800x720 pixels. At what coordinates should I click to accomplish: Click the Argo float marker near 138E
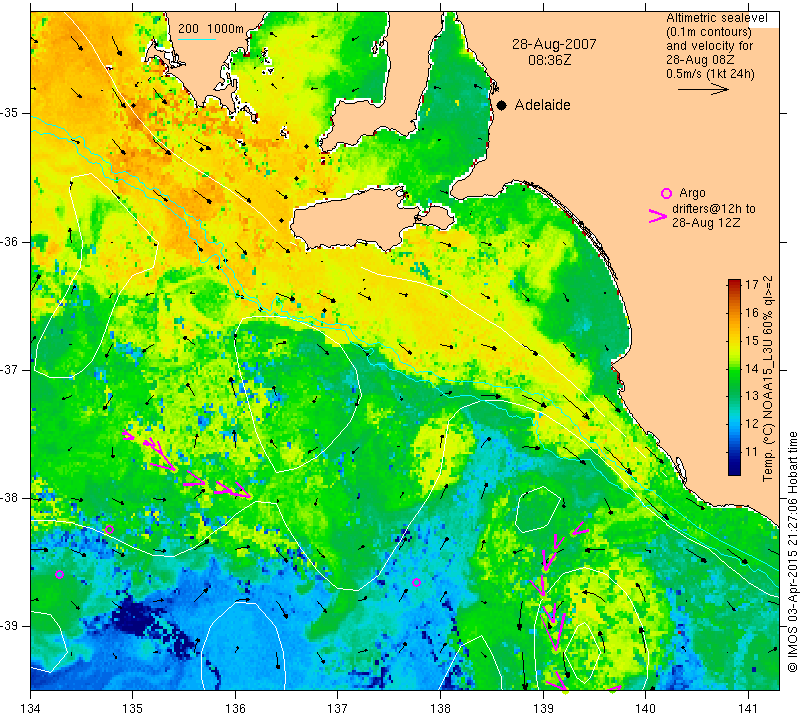click(x=416, y=582)
